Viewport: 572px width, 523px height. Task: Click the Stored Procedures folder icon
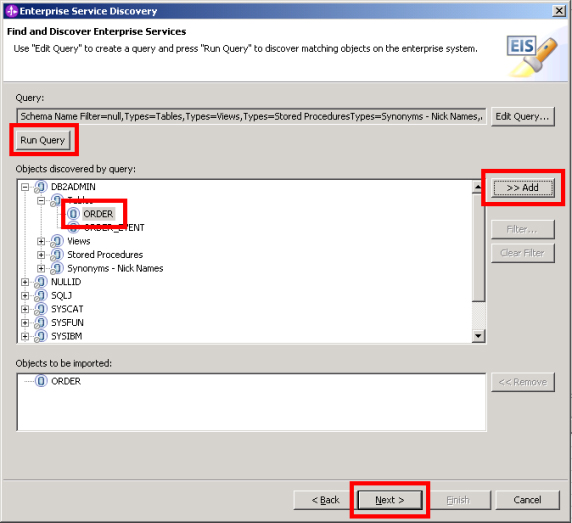57,255
